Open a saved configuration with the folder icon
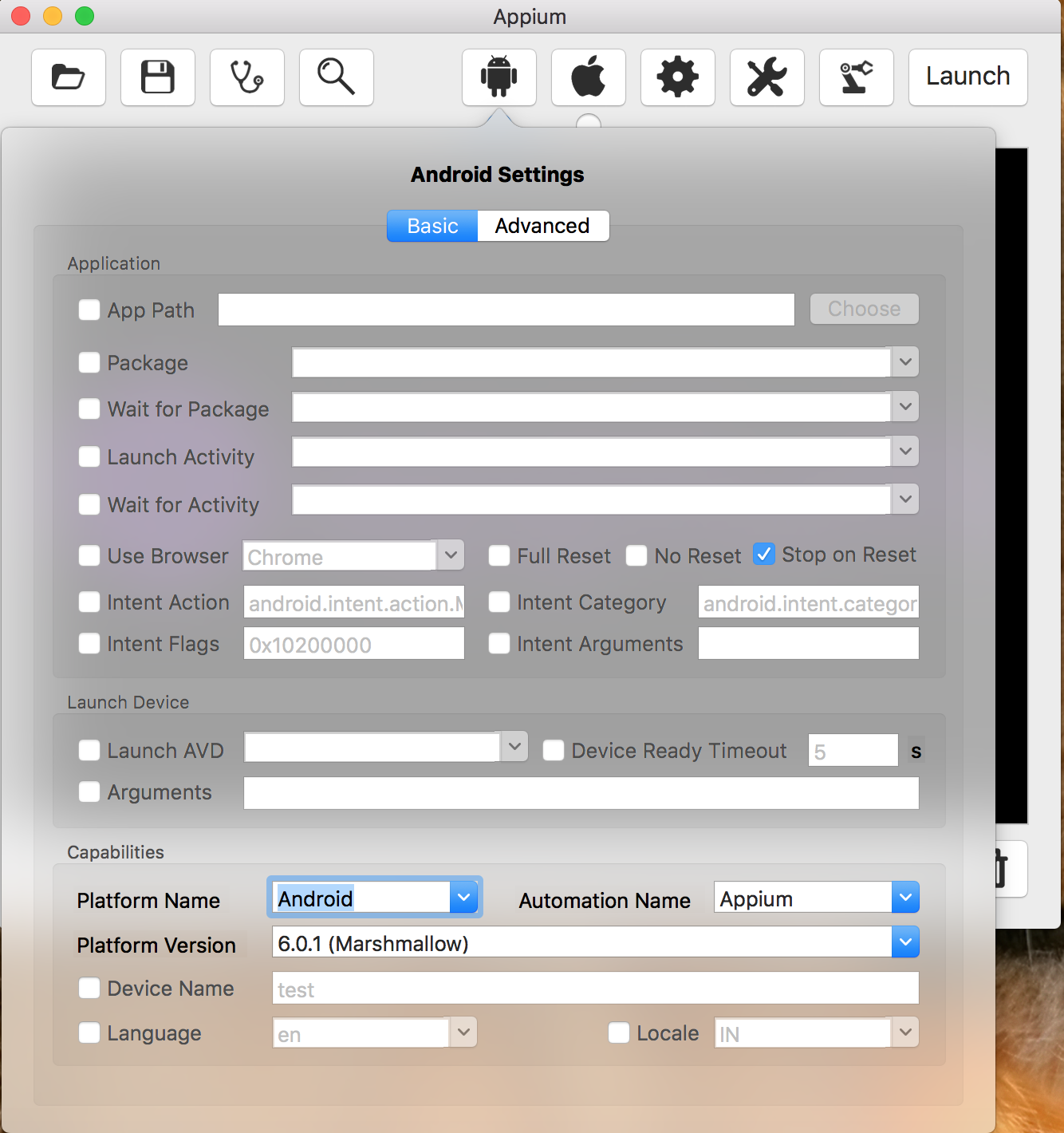 [x=69, y=77]
